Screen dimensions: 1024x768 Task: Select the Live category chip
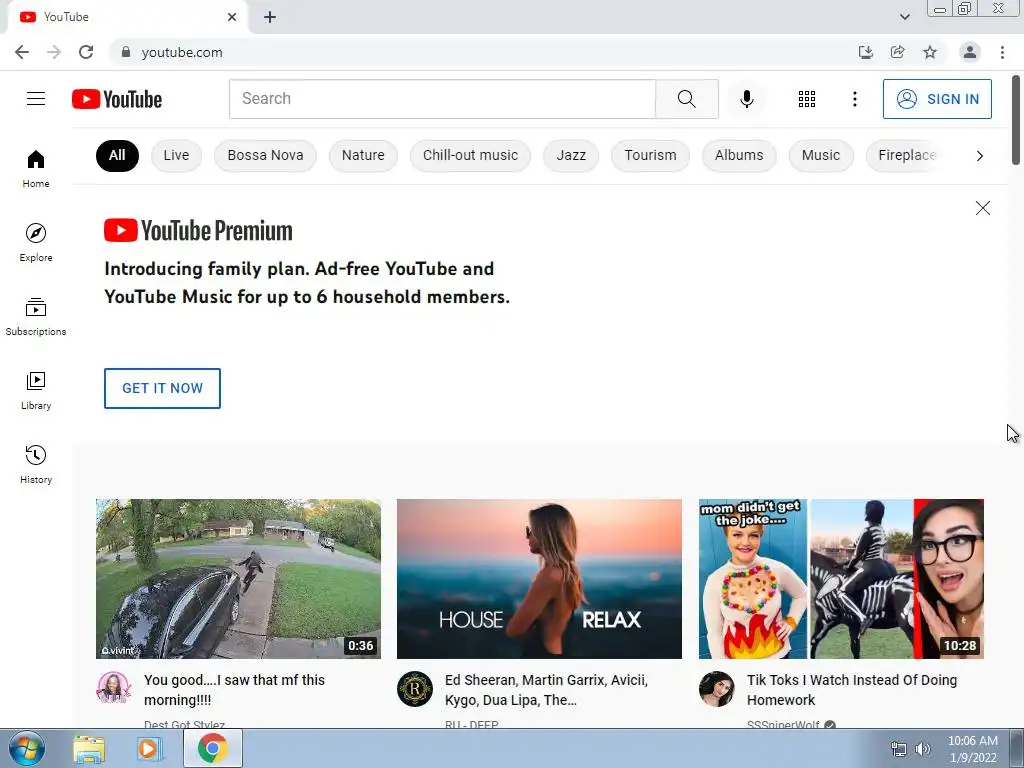click(x=176, y=155)
